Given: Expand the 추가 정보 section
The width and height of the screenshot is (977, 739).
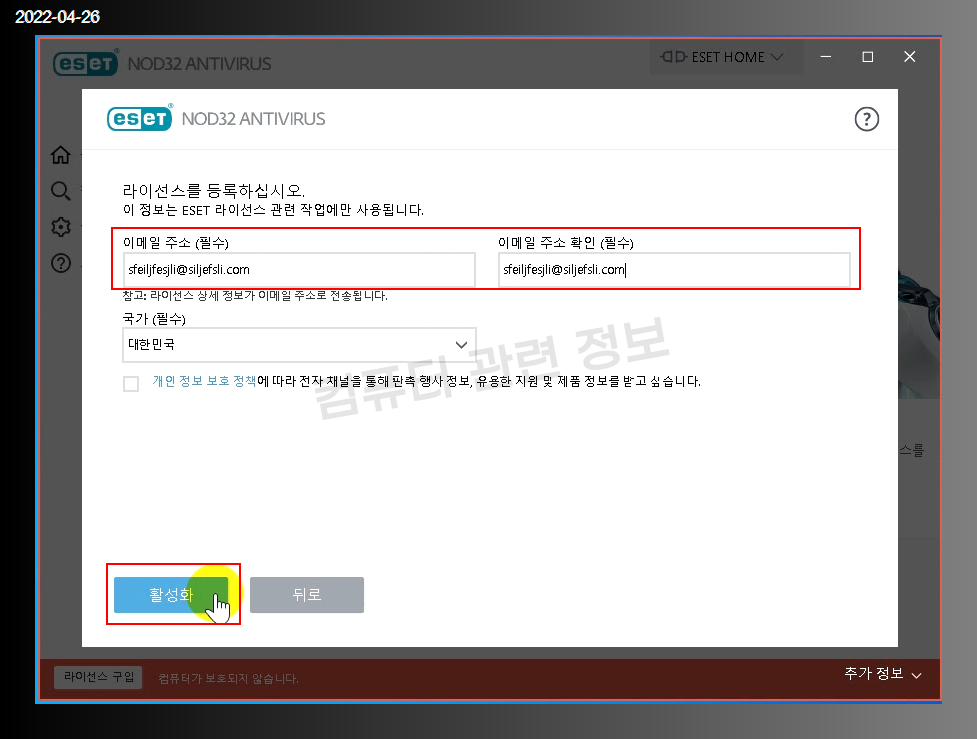Looking at the screenshot, I should [x=882, y=674].
